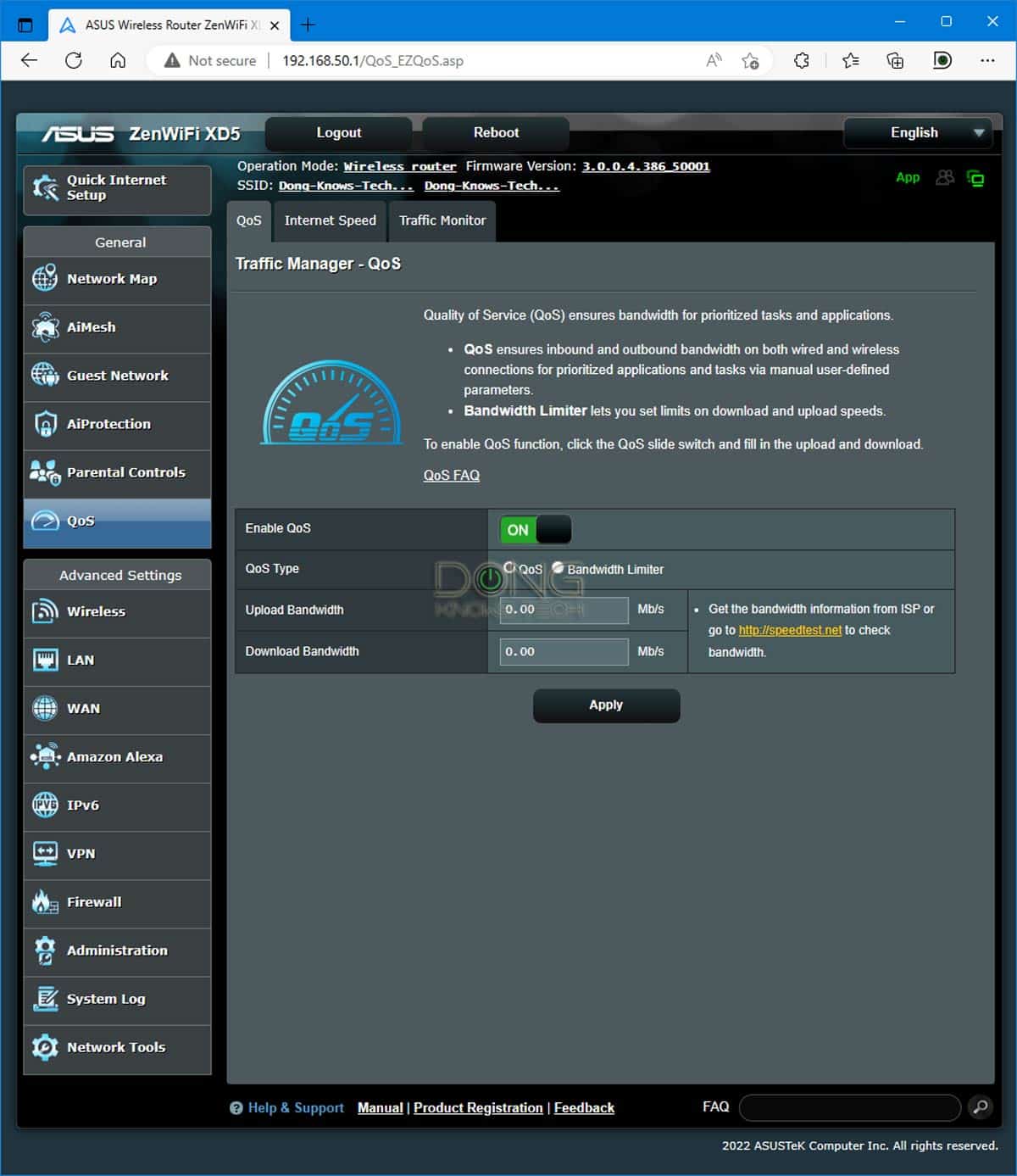Click the first Dong-Knows-Tech SSID link
Screen dimensions: 1017x1176
[346, 186]
